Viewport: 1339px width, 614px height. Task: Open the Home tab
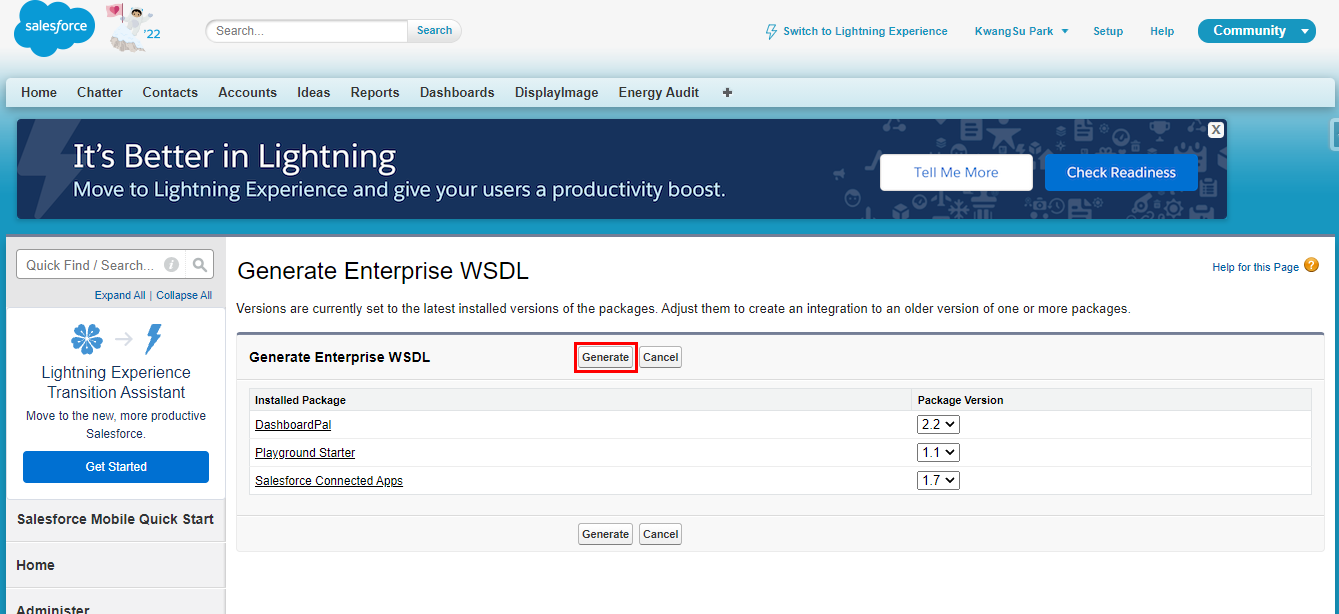(x=39, y=92)
